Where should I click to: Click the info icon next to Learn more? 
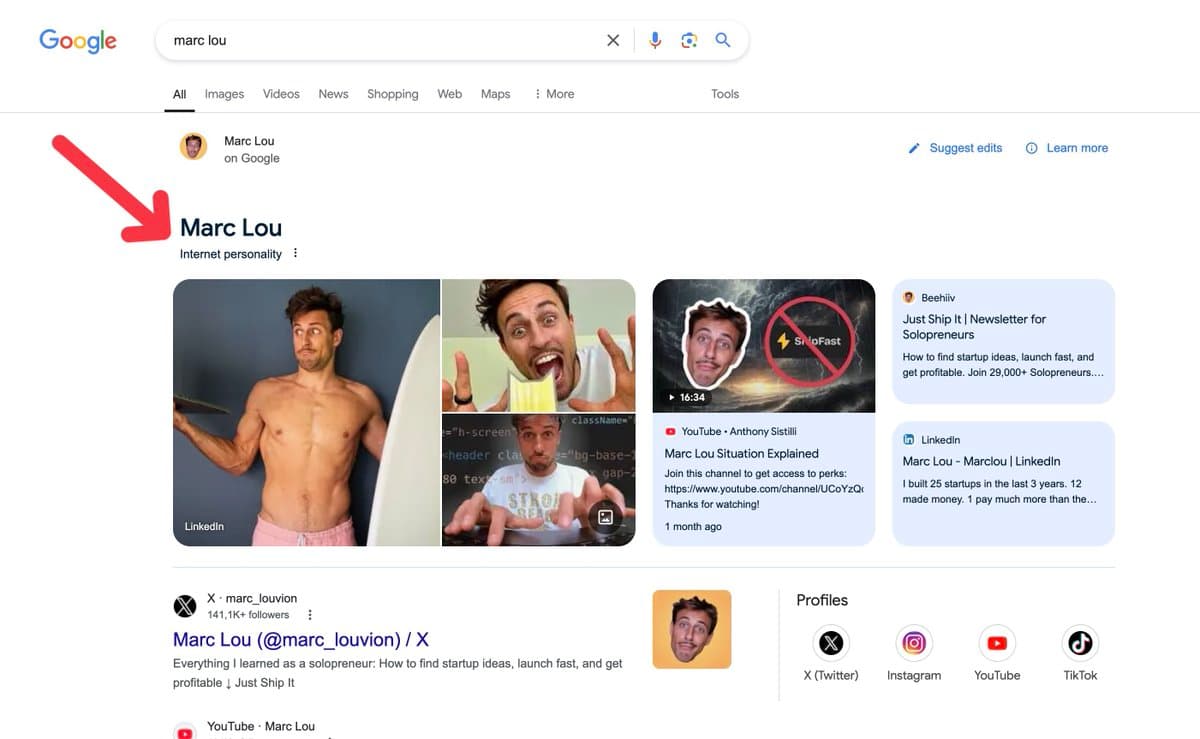point(1031,148)
